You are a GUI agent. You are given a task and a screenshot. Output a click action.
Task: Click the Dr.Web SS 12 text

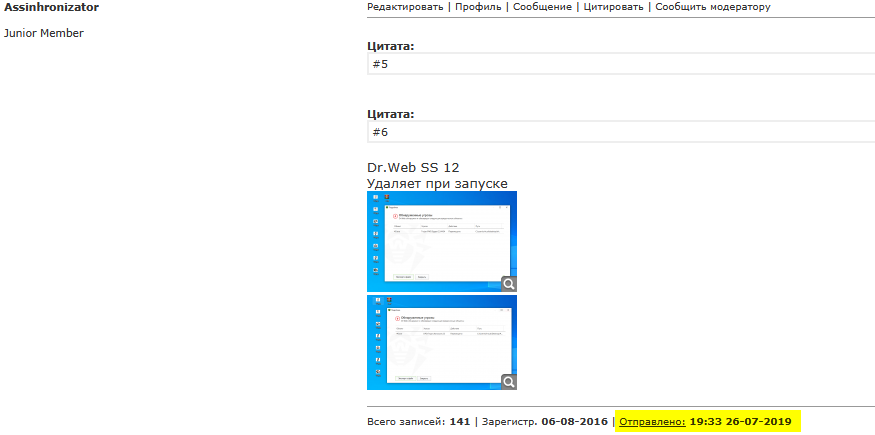tap(413, 167)
